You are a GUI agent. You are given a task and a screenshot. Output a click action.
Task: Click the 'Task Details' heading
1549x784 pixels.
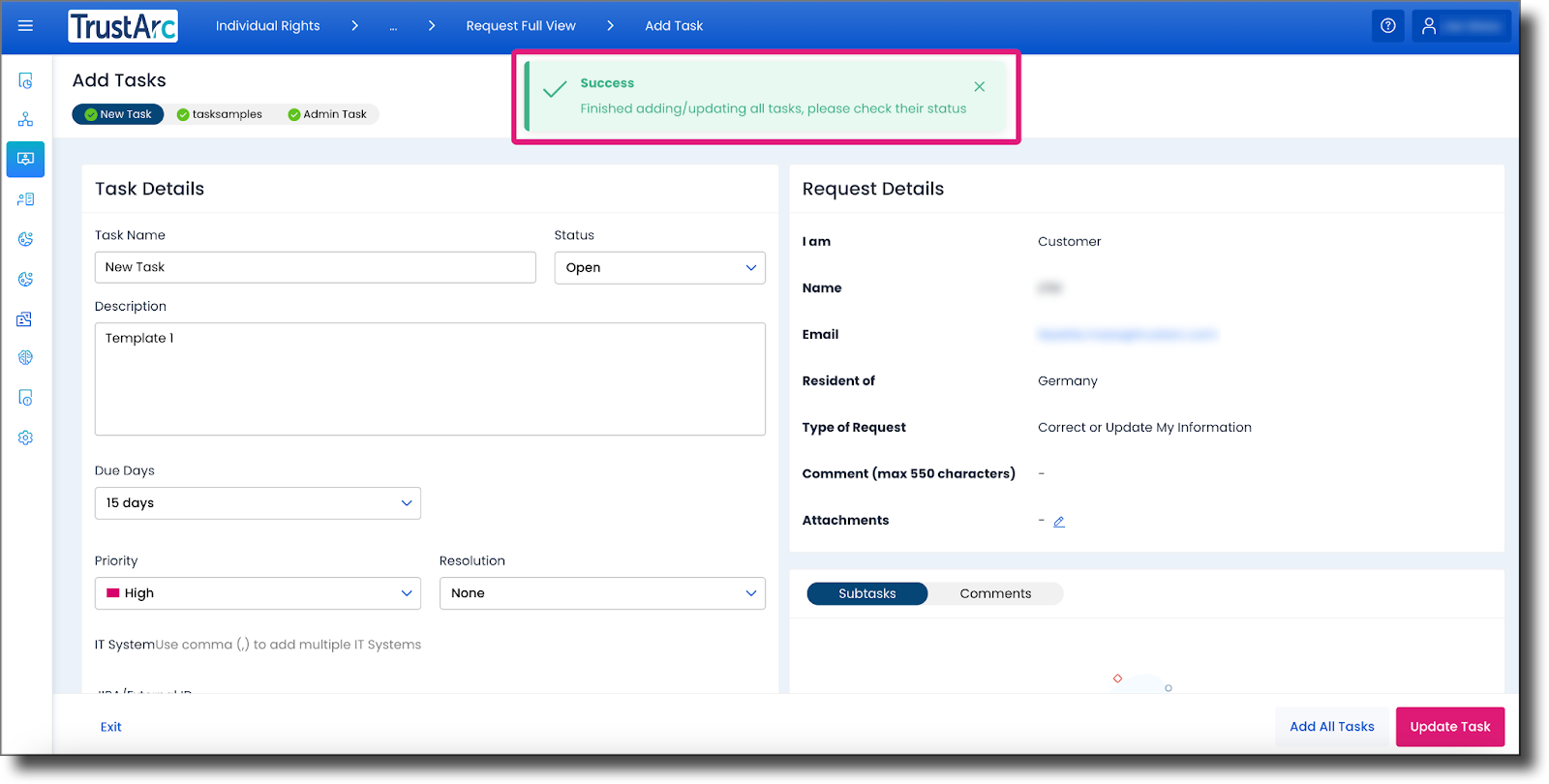pos(150,189)
